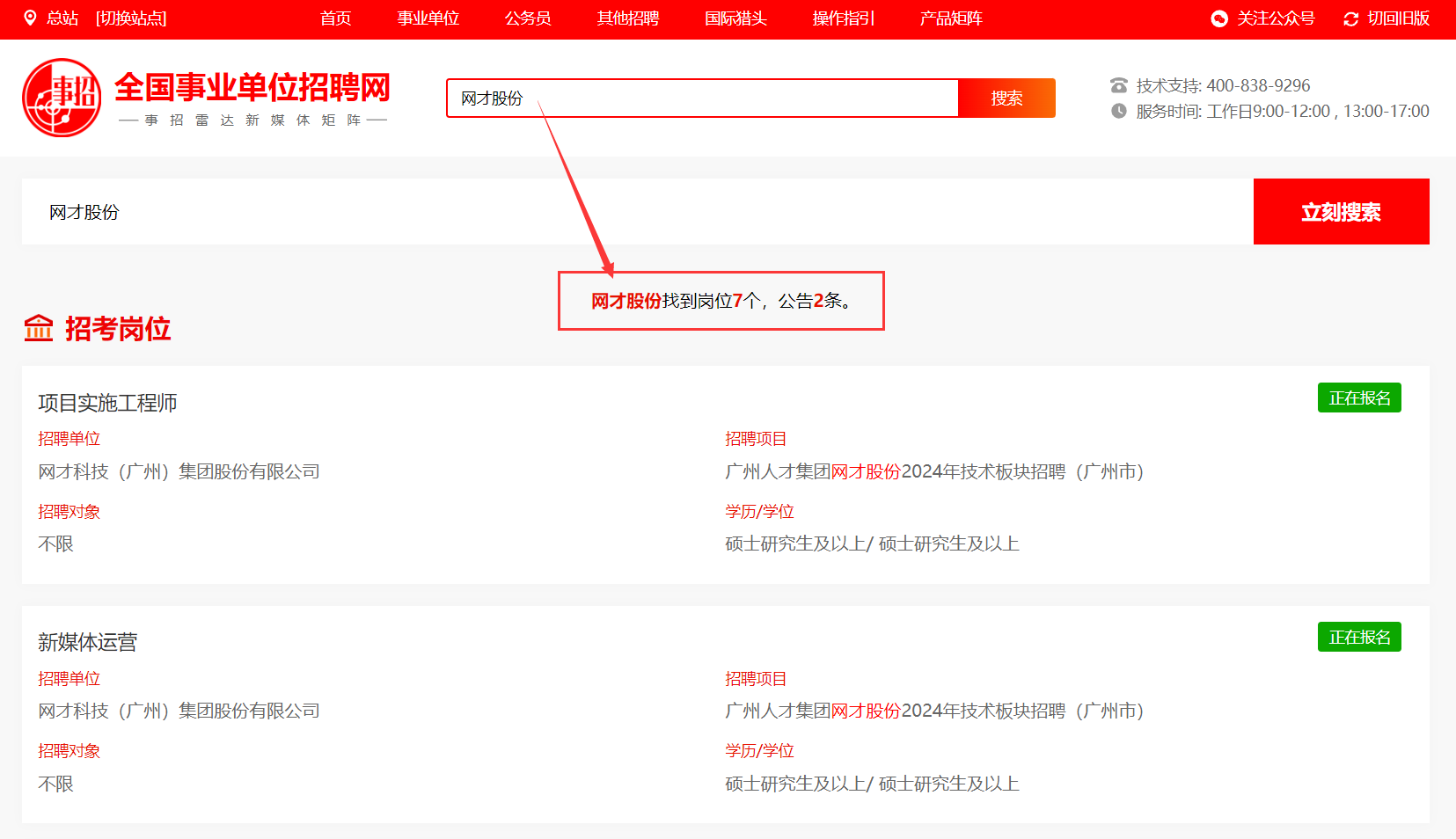Click the building icon beside 招考岗位
The width and height of the screenshot is (1456, 839).
coord(39,328)
